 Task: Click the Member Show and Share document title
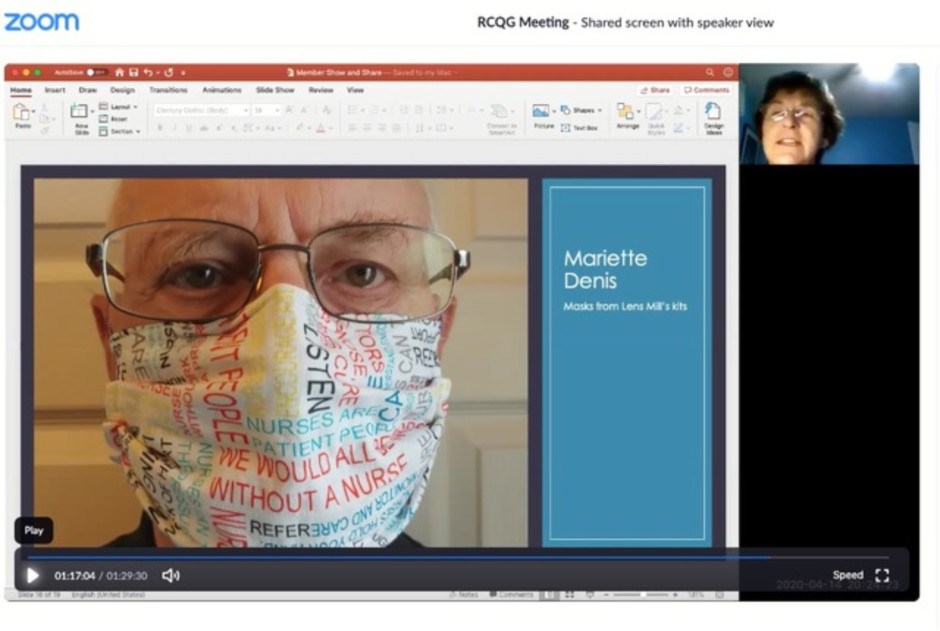point(339,73)
